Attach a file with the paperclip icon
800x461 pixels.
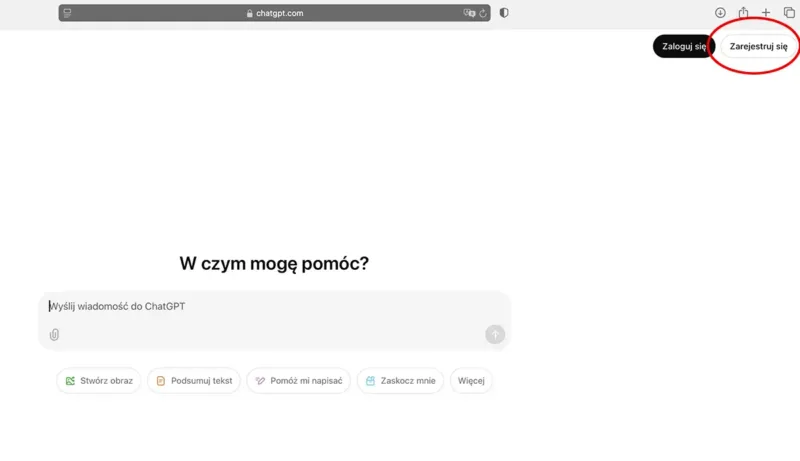[x=54, y=335]
